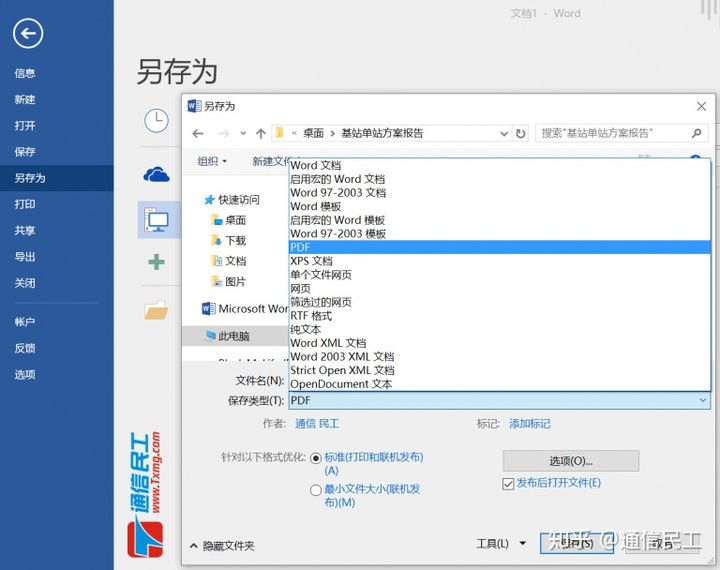Choose Word 2003 XML 文档 file type

pyautogui.click(x=500, y=356)
